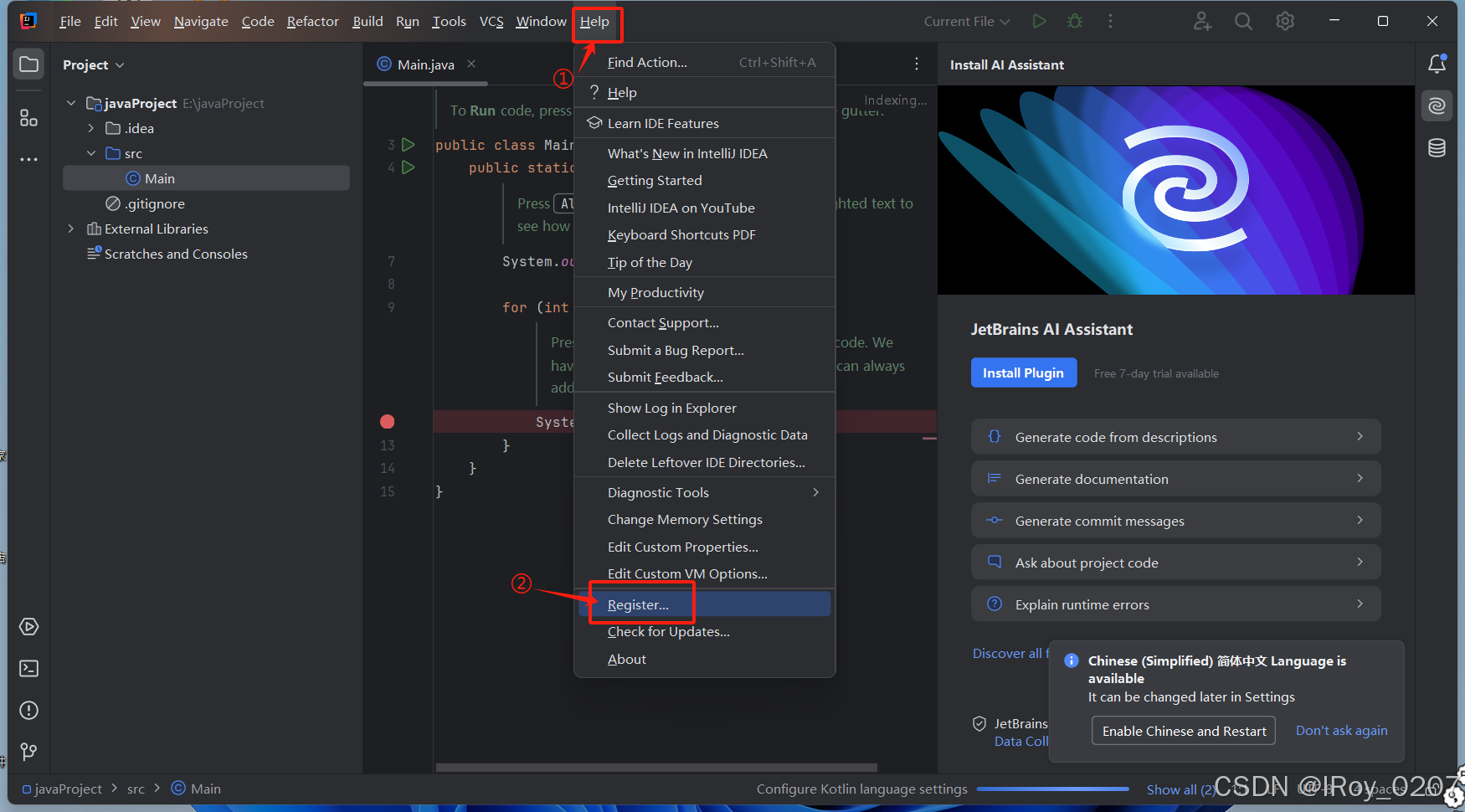Open the Current File run configuration dropdown

tap(967, 21)
